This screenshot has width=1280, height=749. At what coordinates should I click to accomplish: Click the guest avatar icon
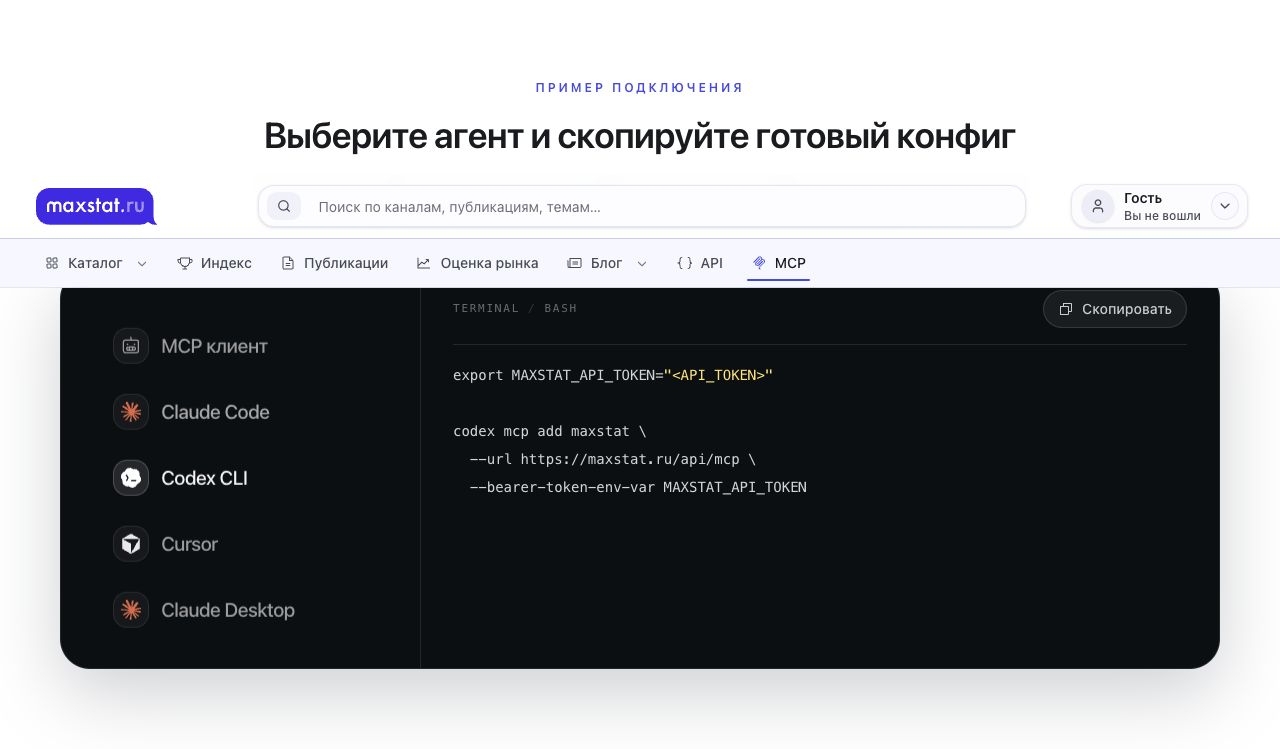point(1098,206)
